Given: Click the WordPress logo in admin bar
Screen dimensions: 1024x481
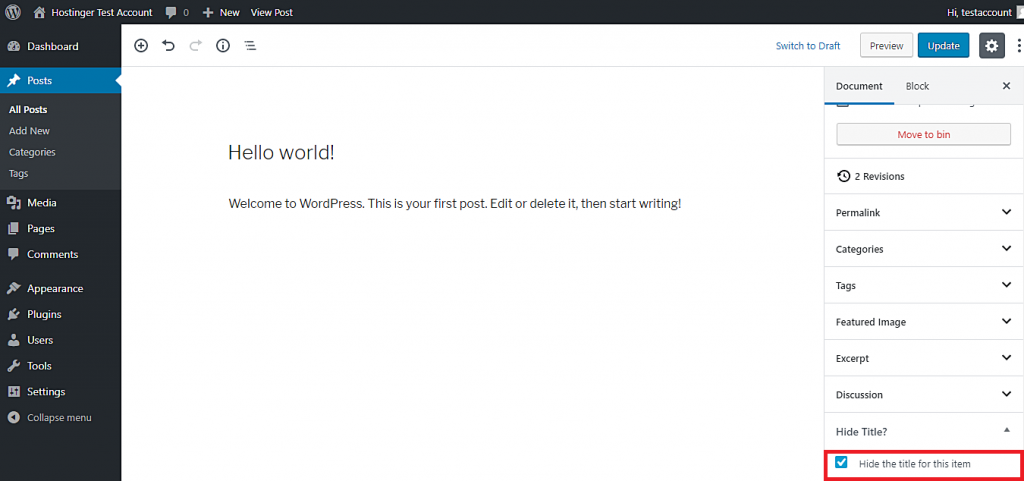Looking at the screenshot, I should tap(13, 12).
